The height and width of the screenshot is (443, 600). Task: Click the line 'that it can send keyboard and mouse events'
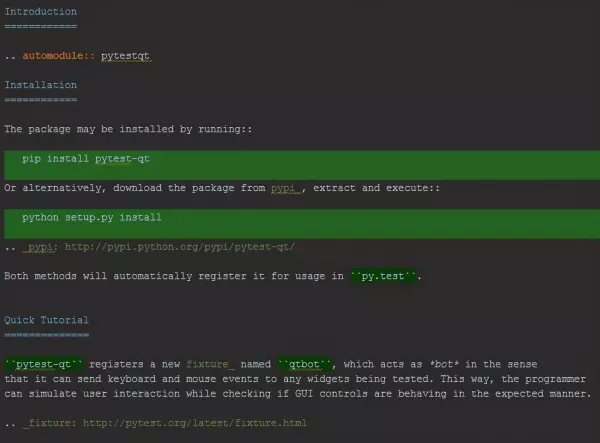click(x=295, y=379)
